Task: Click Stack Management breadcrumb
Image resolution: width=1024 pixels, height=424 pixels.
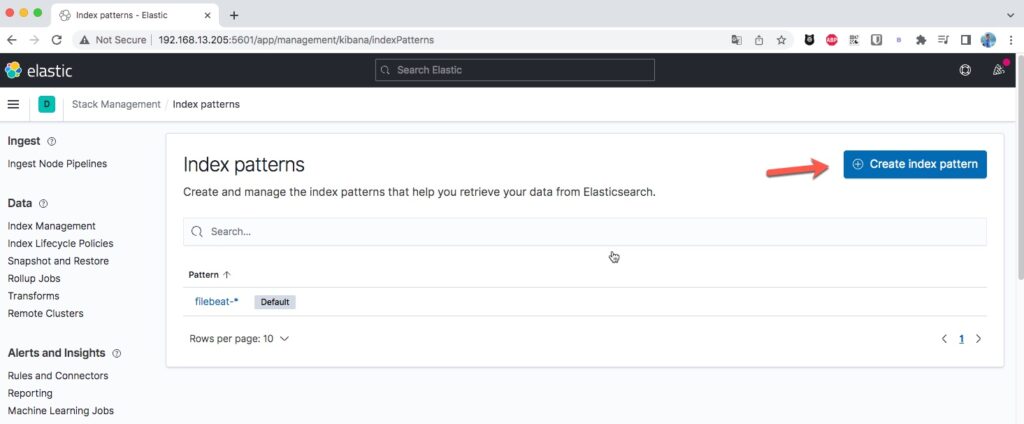Action: pyautogui.click(x=116, y=104)
